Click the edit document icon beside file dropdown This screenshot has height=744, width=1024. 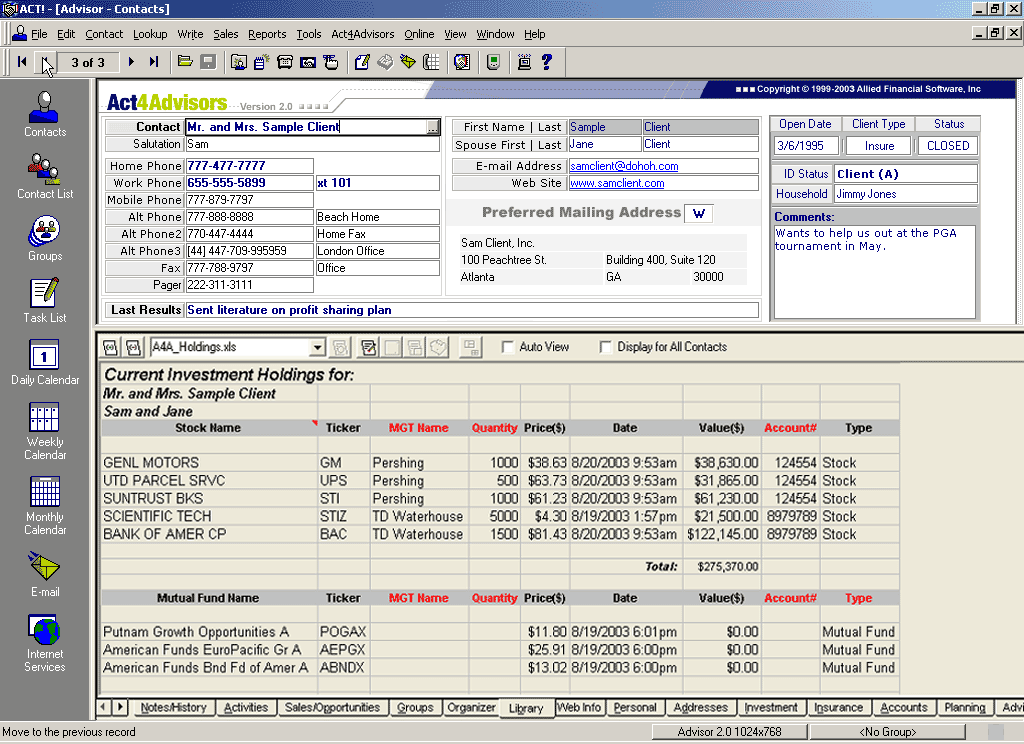(368, 348)
